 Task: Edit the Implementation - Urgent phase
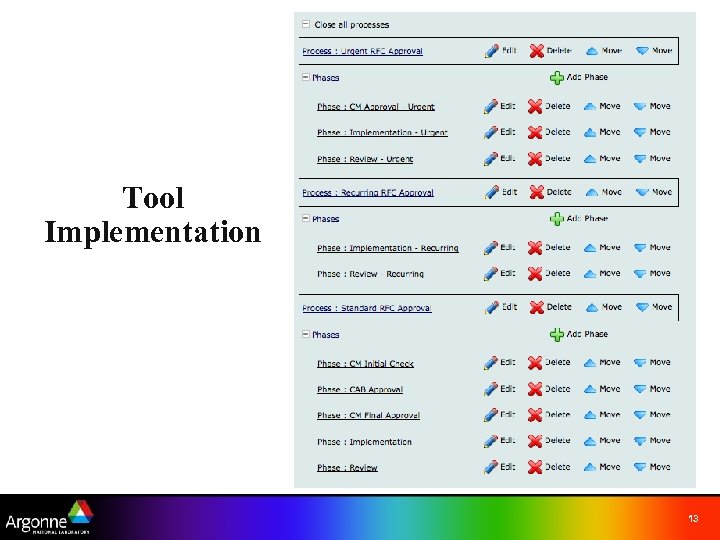[499, 132]
